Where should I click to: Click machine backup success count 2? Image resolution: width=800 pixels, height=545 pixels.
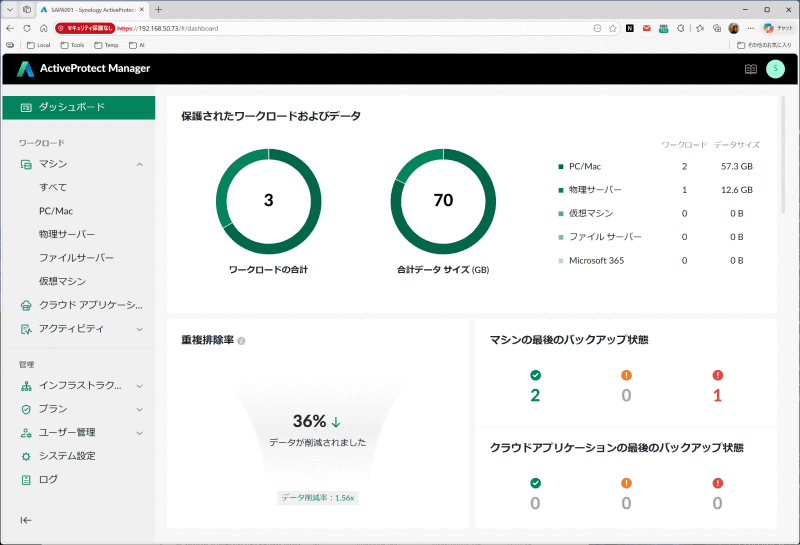535,395
